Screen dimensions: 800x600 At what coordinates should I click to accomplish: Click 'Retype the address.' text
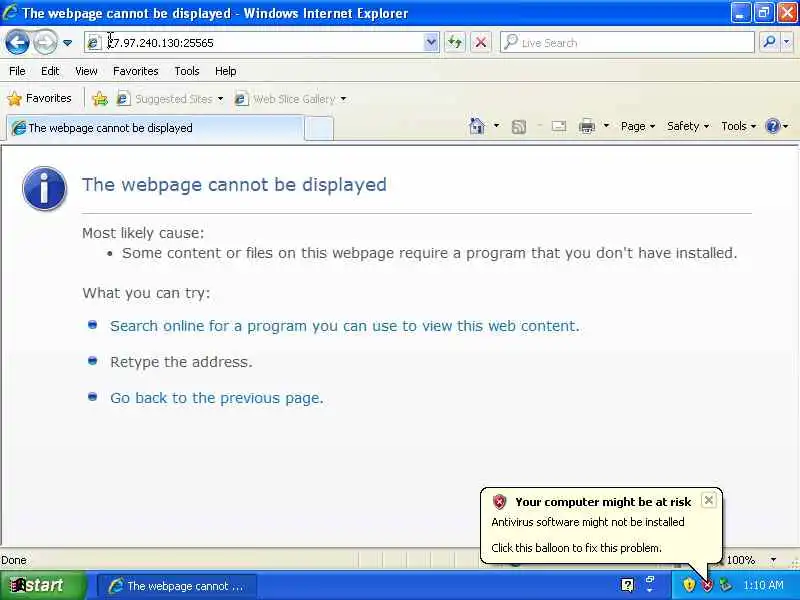181,362
